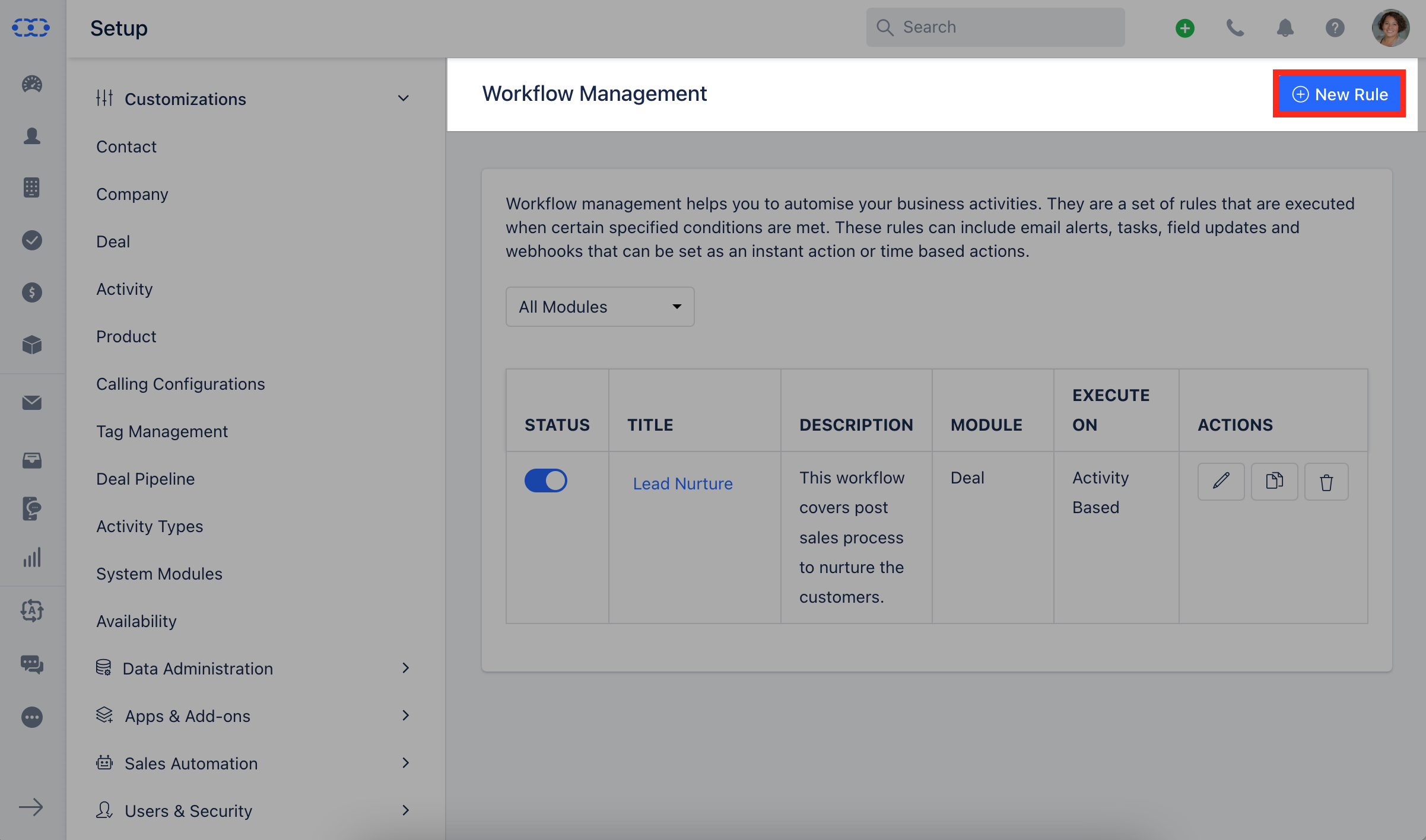Open the Lead Nurture workflow link

point(683,483)
